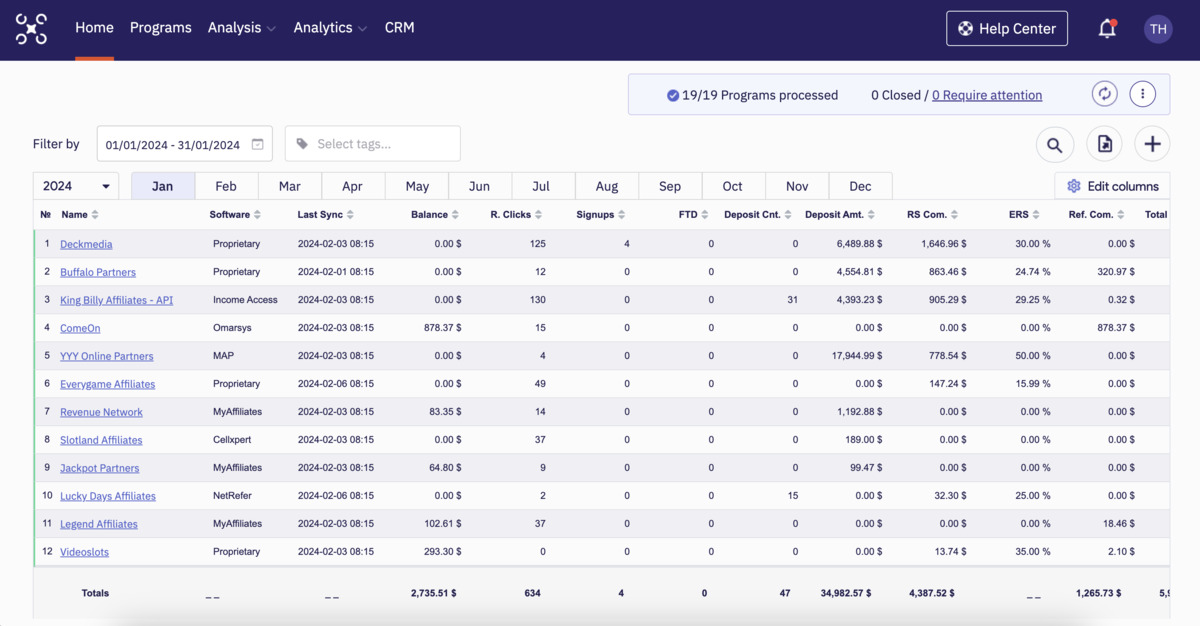Sort by Name column arrows
Viewport: 1200px width, 626px height.
coord(95,215)
